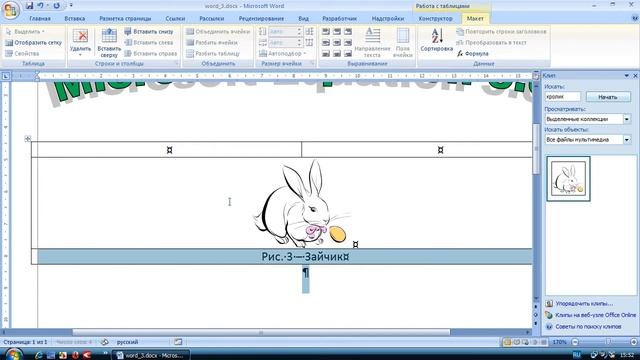Switch to the Вид tab
The image size is (640, 360).
(x=303, y=18)
